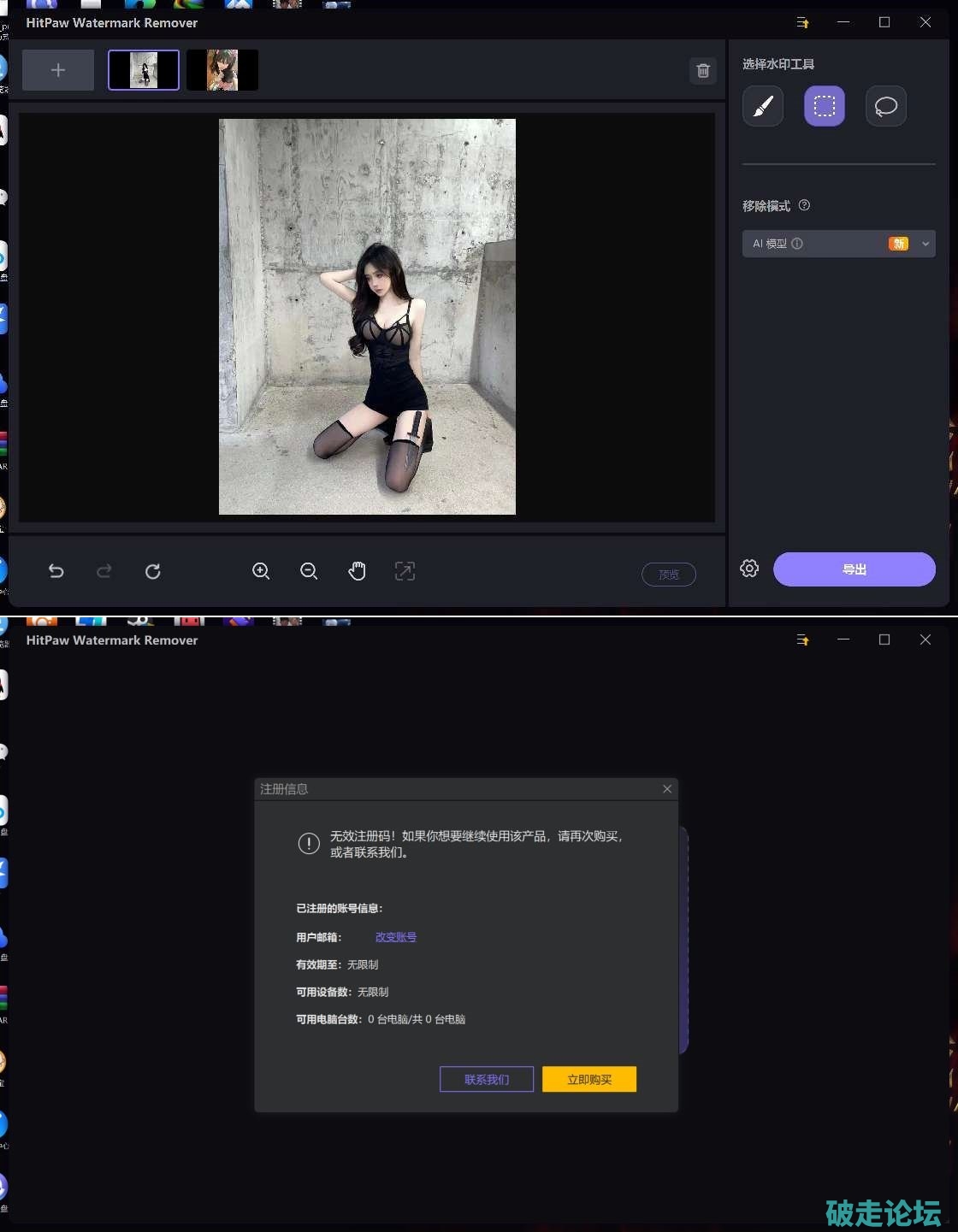Zoom in with the magnifier plus icon
The image size is (958, 1232).
coord(261,571)
